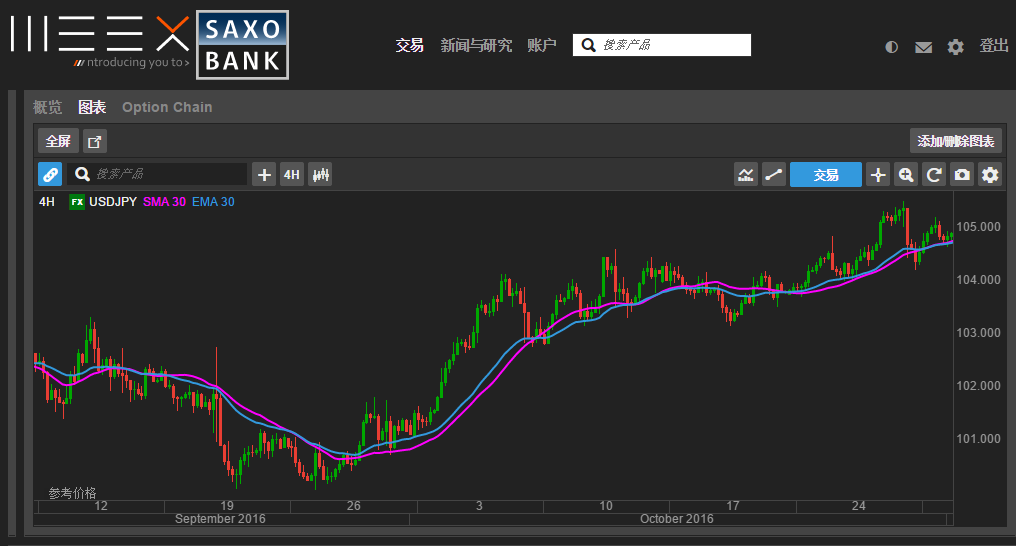Enable the crosshair tool
1016x546 pixels.
(x=878, y=174)
